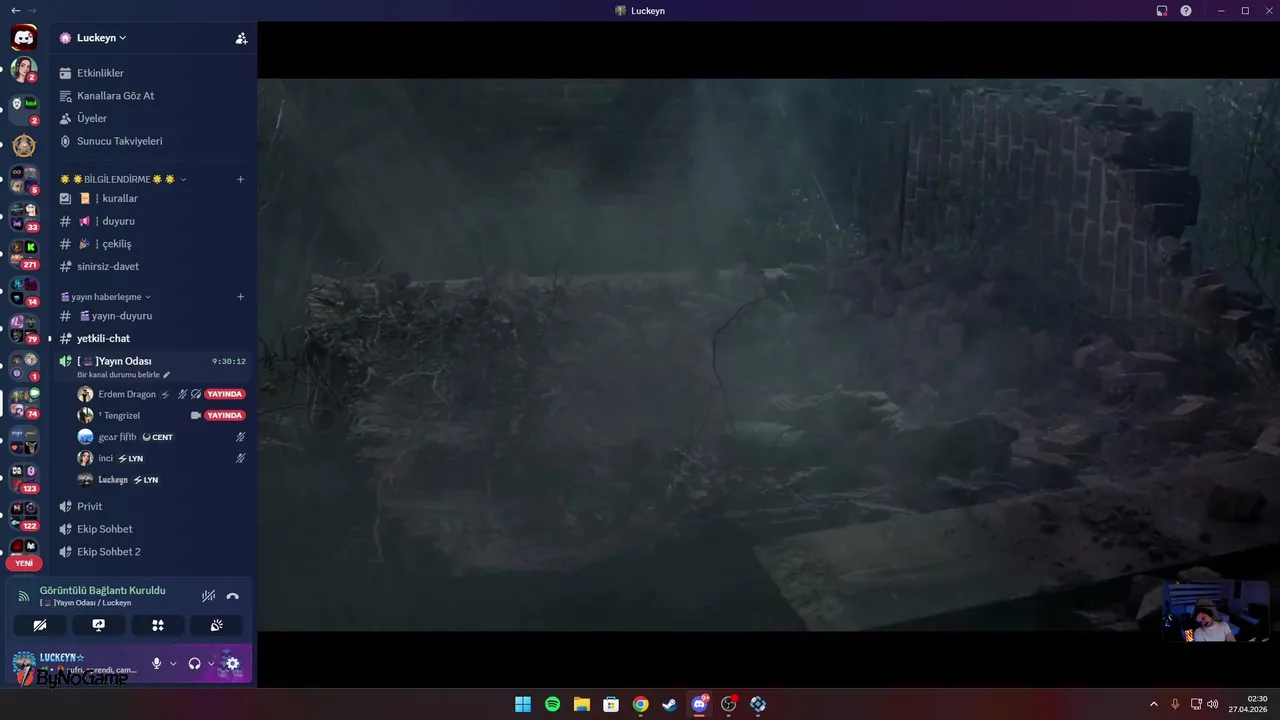Click the invite people icon beside Luckeyn
The height and width of the screenshot is (720, 1280).
click(241, 38)
